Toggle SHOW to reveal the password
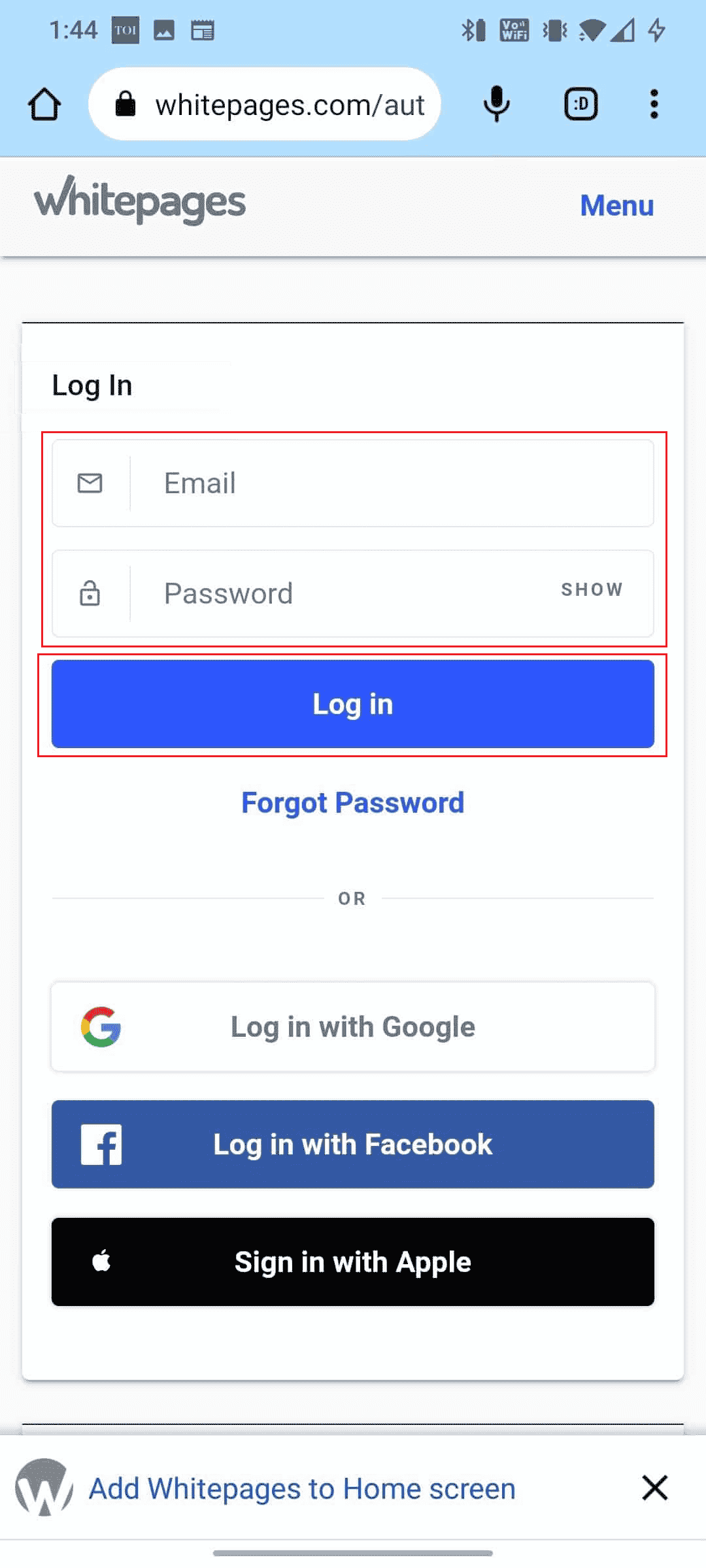This screenshot has width=706, height=1568. pos(592,589)
